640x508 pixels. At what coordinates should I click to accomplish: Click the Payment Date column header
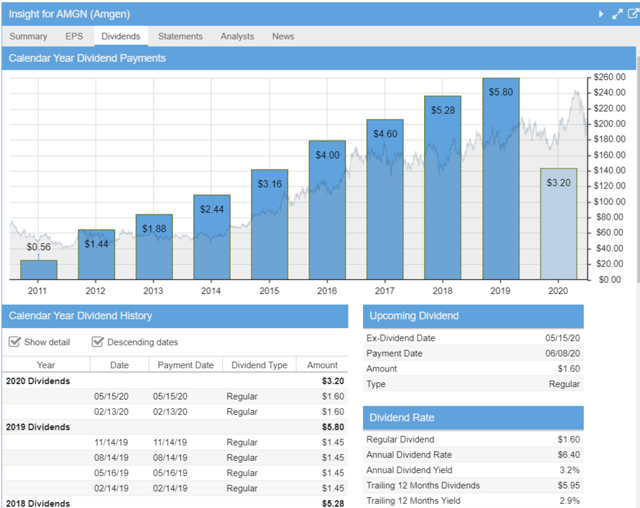click(186, 365)
